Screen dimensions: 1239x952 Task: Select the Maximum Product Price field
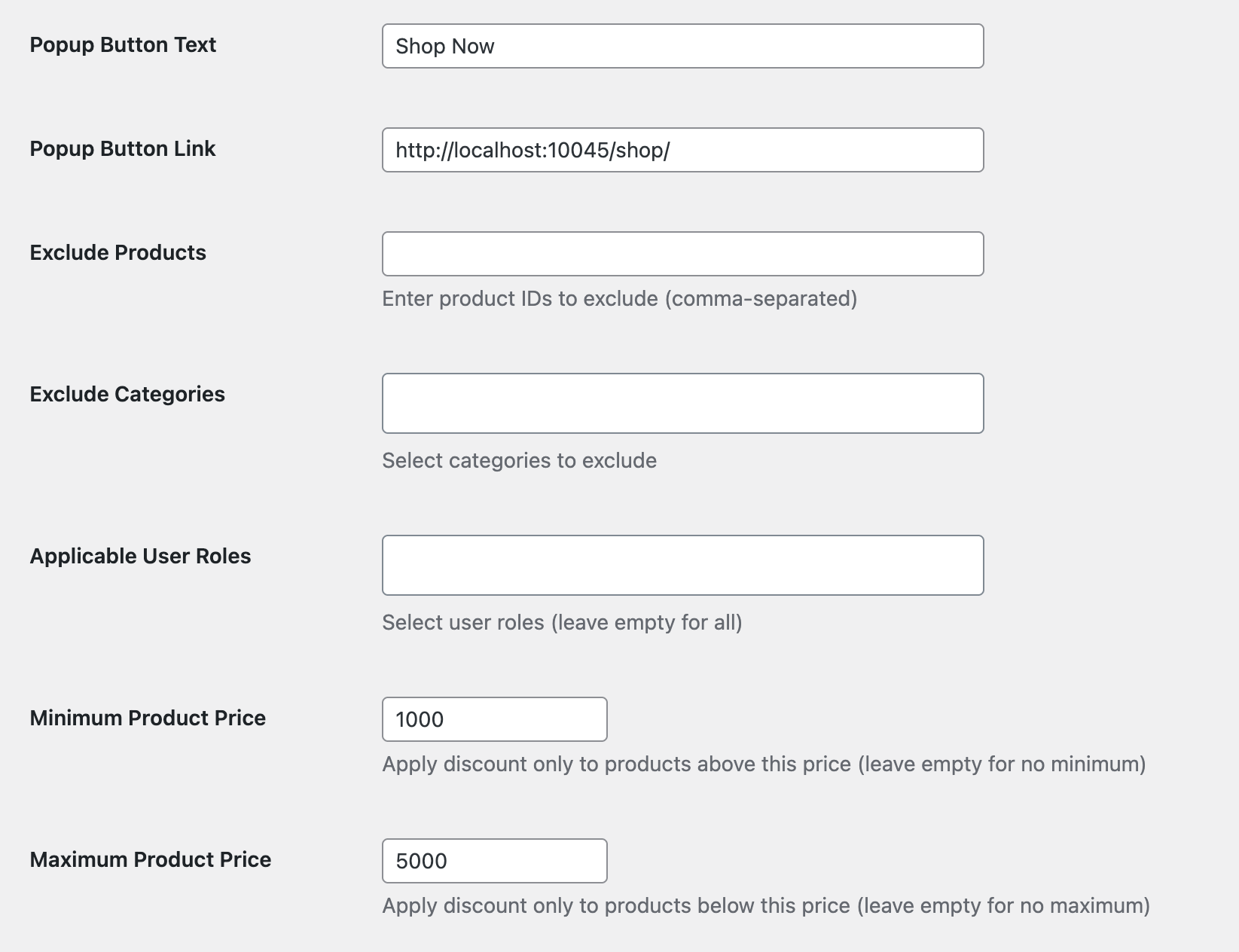click(494, 861)
